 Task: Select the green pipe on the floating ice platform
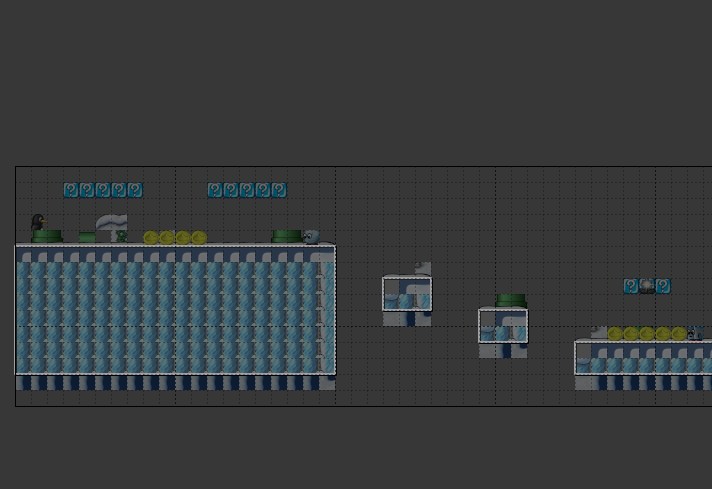click(511, 301)
